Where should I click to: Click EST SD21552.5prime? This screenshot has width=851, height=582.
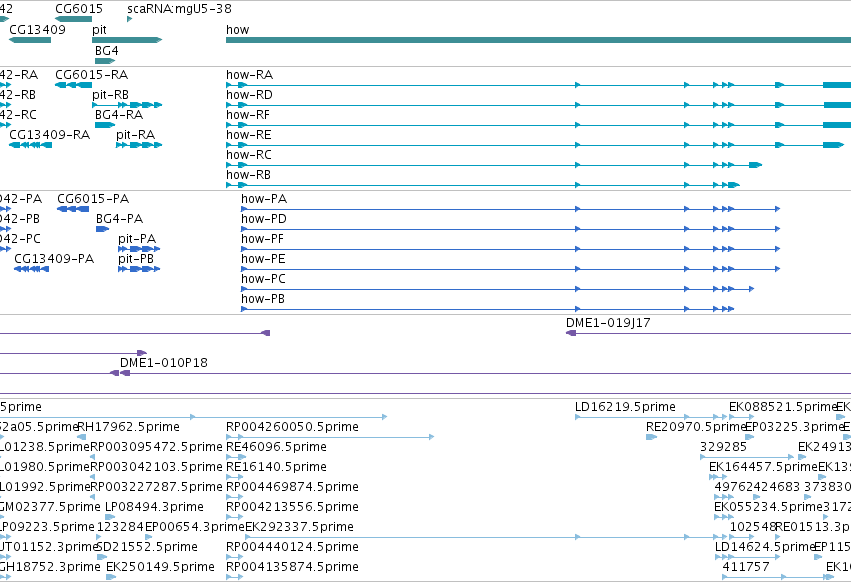(x=147, y=547)
